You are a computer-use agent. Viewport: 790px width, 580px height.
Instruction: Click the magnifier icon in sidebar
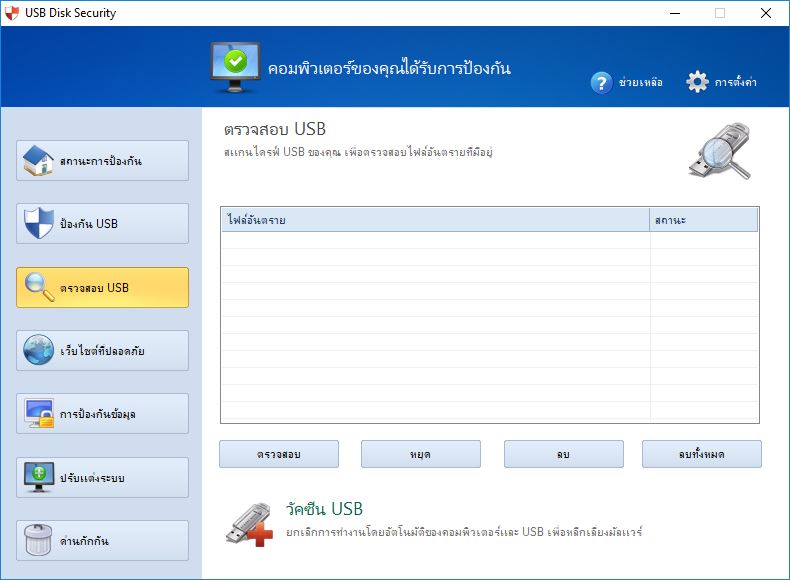[39, 287]
